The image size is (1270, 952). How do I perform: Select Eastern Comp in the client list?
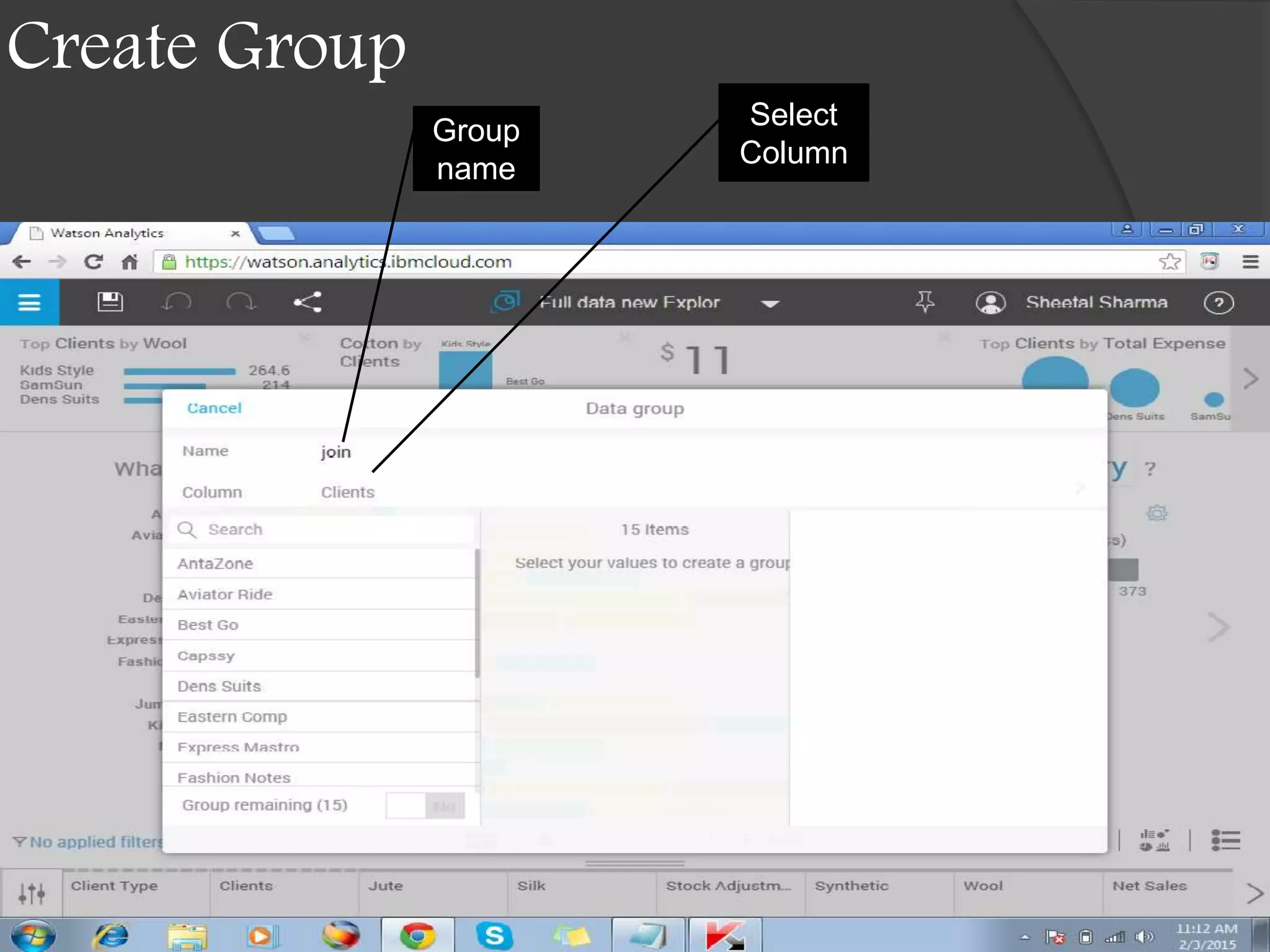[320, 716]
